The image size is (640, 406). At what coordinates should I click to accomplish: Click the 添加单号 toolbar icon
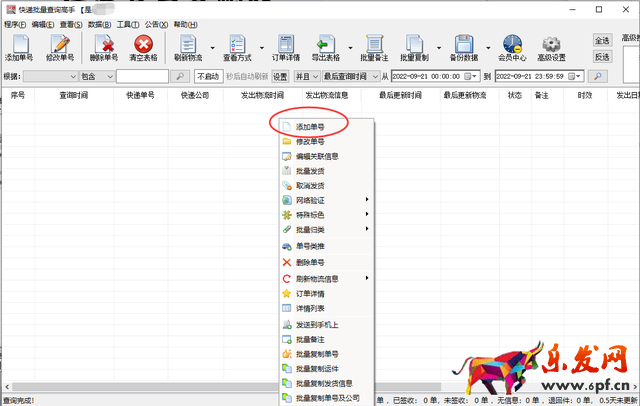click(19, 46)
